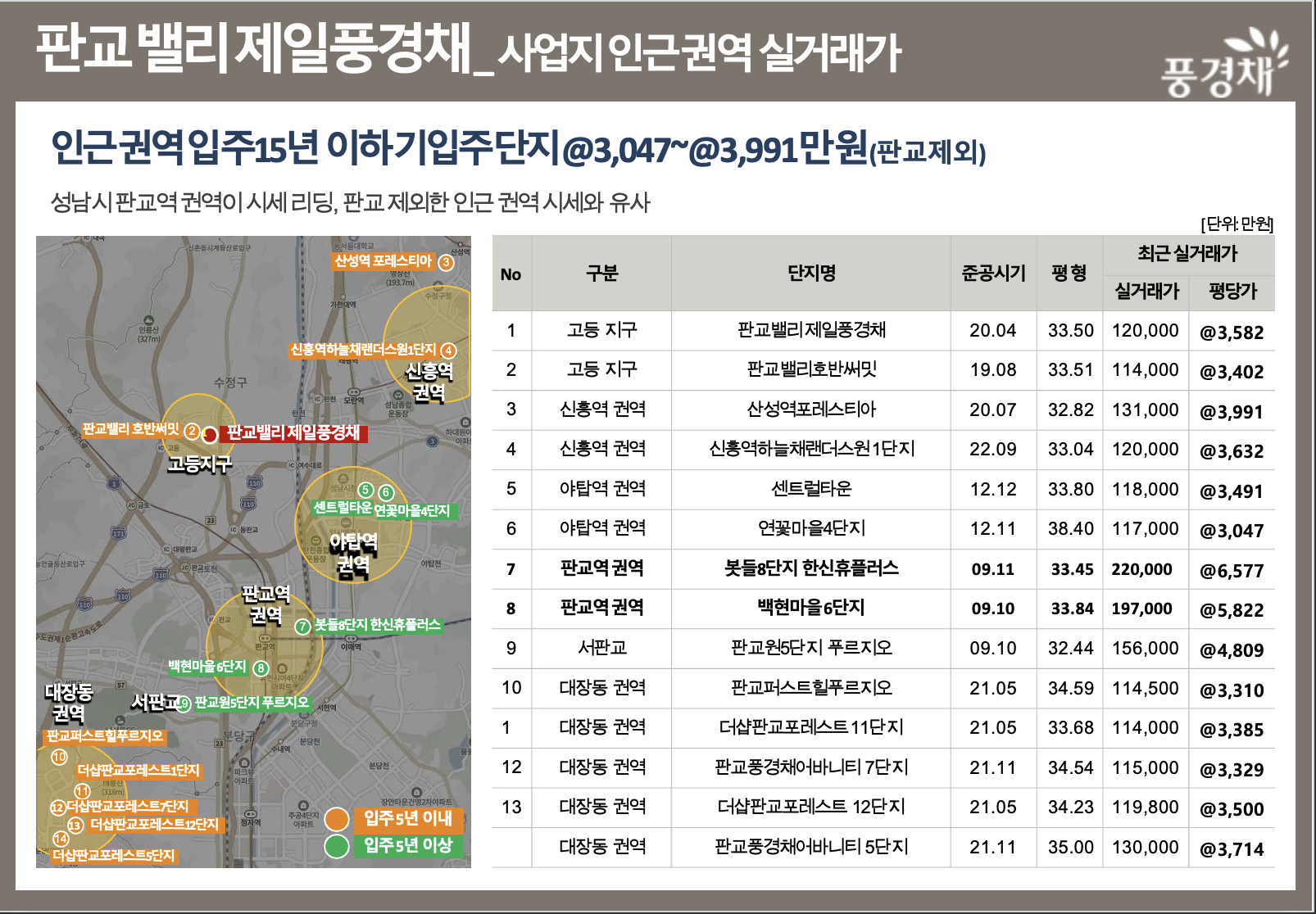Click the orange legend circle for 입주5년 이내
This screenshot has width=1316, height=914.
337,819
